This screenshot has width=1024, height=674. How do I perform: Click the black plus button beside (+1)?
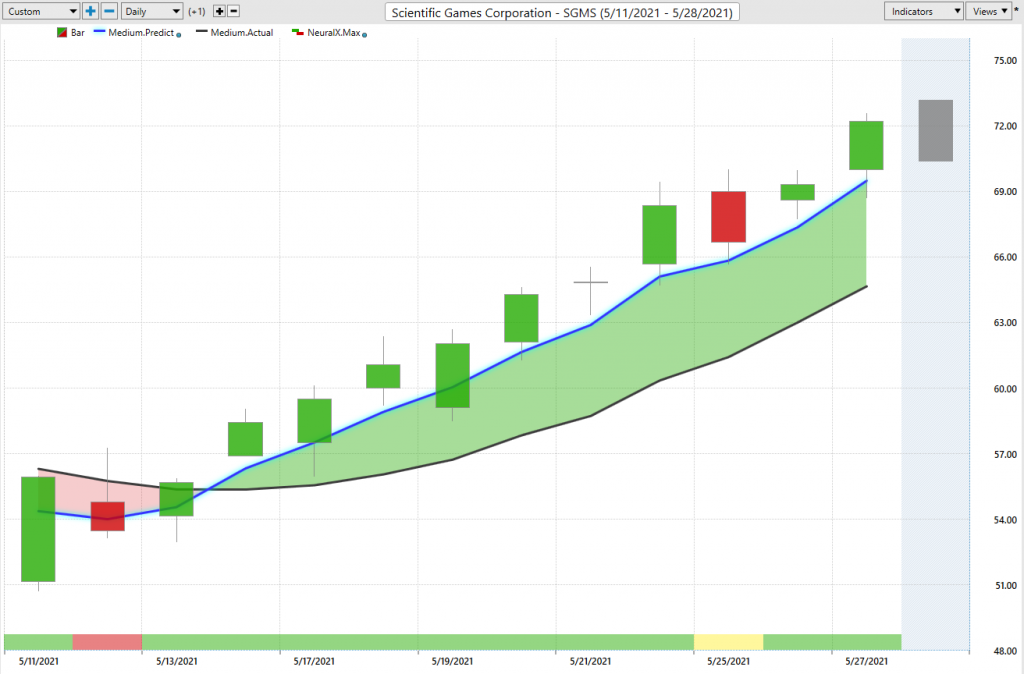click(x=219, y=11)
